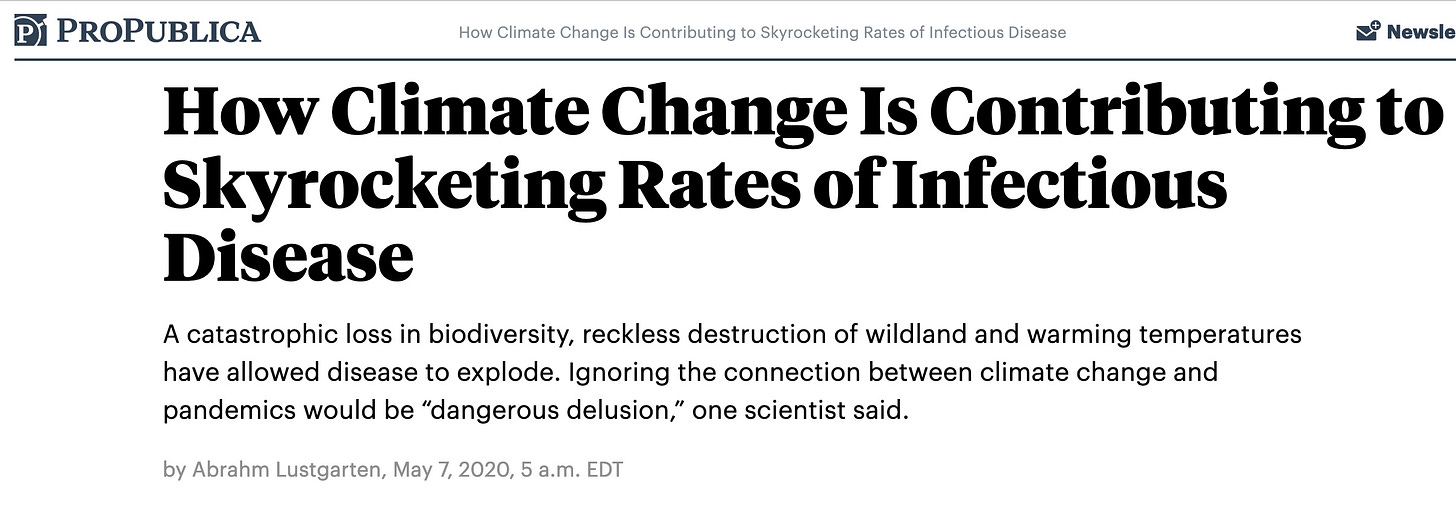
Task: Click "Disease" on the headline's last line
Action: point(288,257)
